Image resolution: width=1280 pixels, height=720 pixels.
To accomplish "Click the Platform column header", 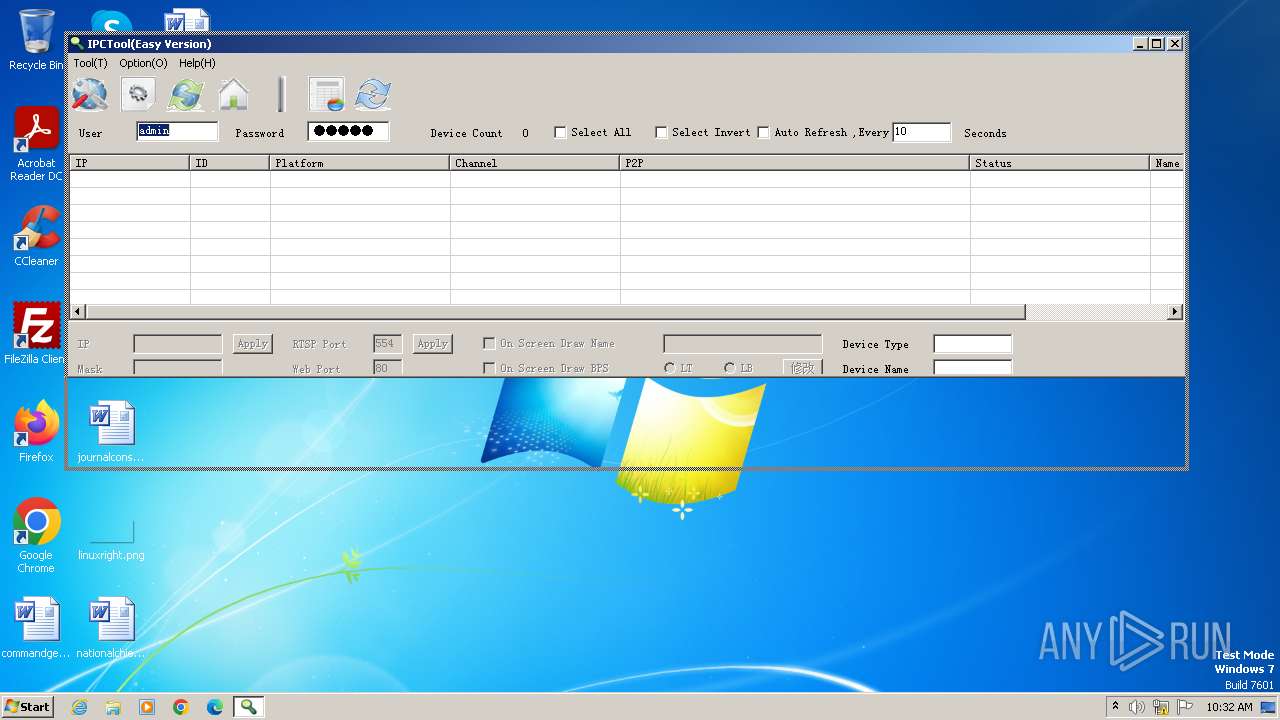I will point(360,163).
